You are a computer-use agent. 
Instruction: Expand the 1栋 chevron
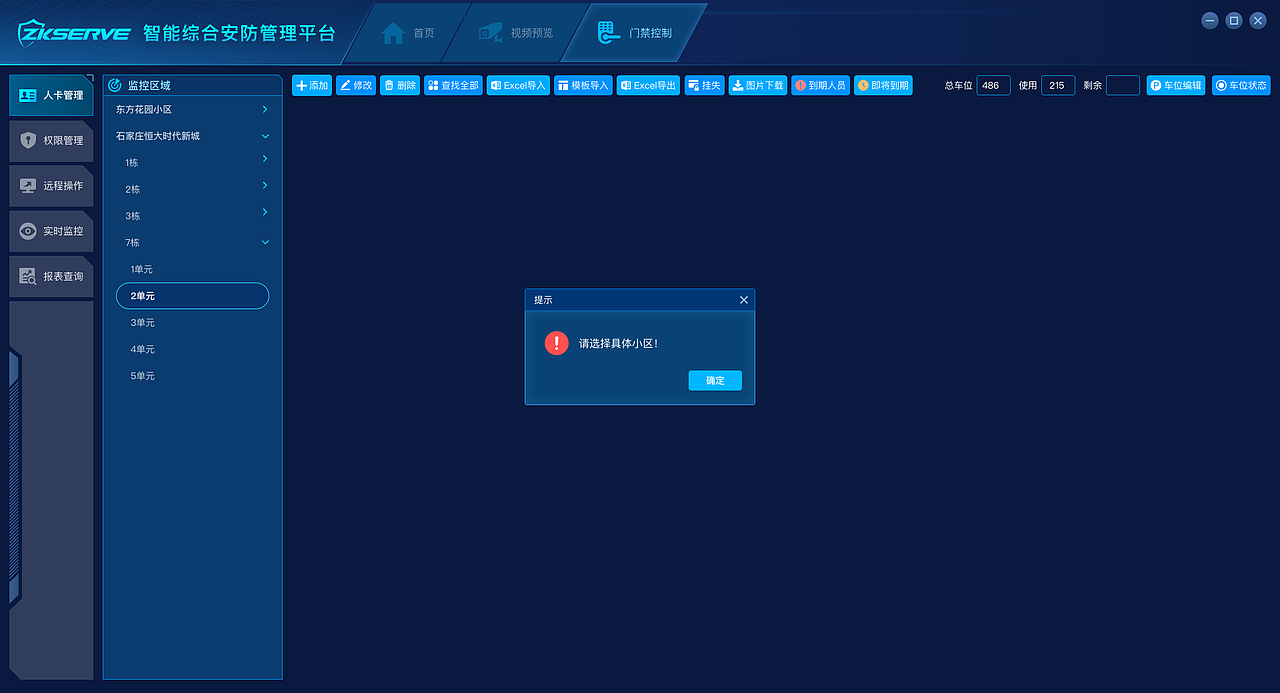[265, 159]
